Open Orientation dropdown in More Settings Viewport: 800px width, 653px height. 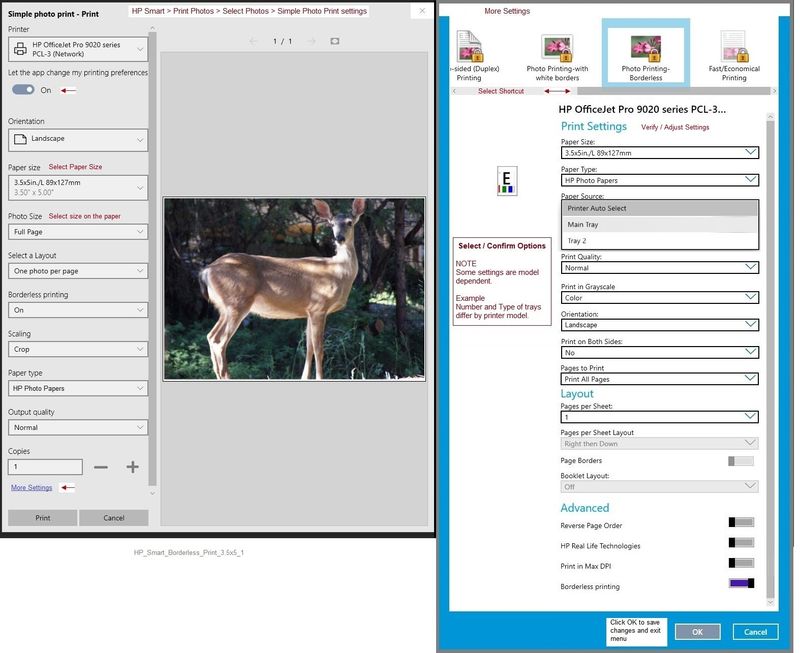(660, 325)
